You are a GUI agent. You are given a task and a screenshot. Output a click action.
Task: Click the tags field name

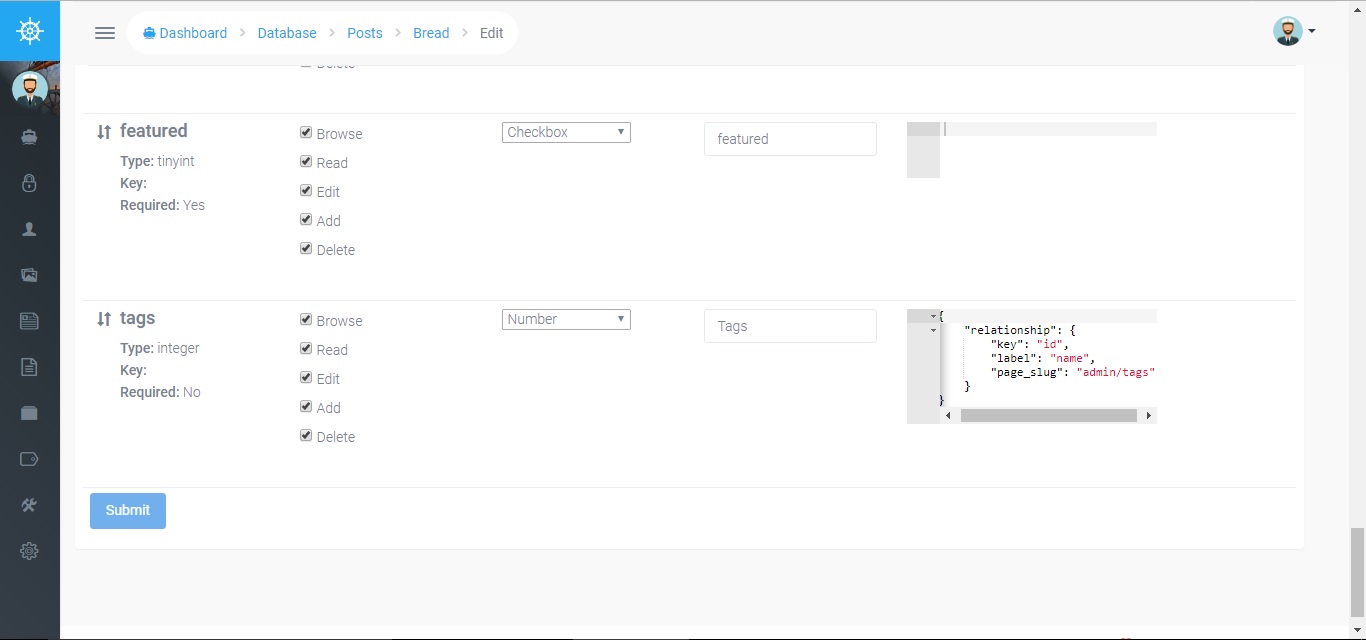[137, 318]
